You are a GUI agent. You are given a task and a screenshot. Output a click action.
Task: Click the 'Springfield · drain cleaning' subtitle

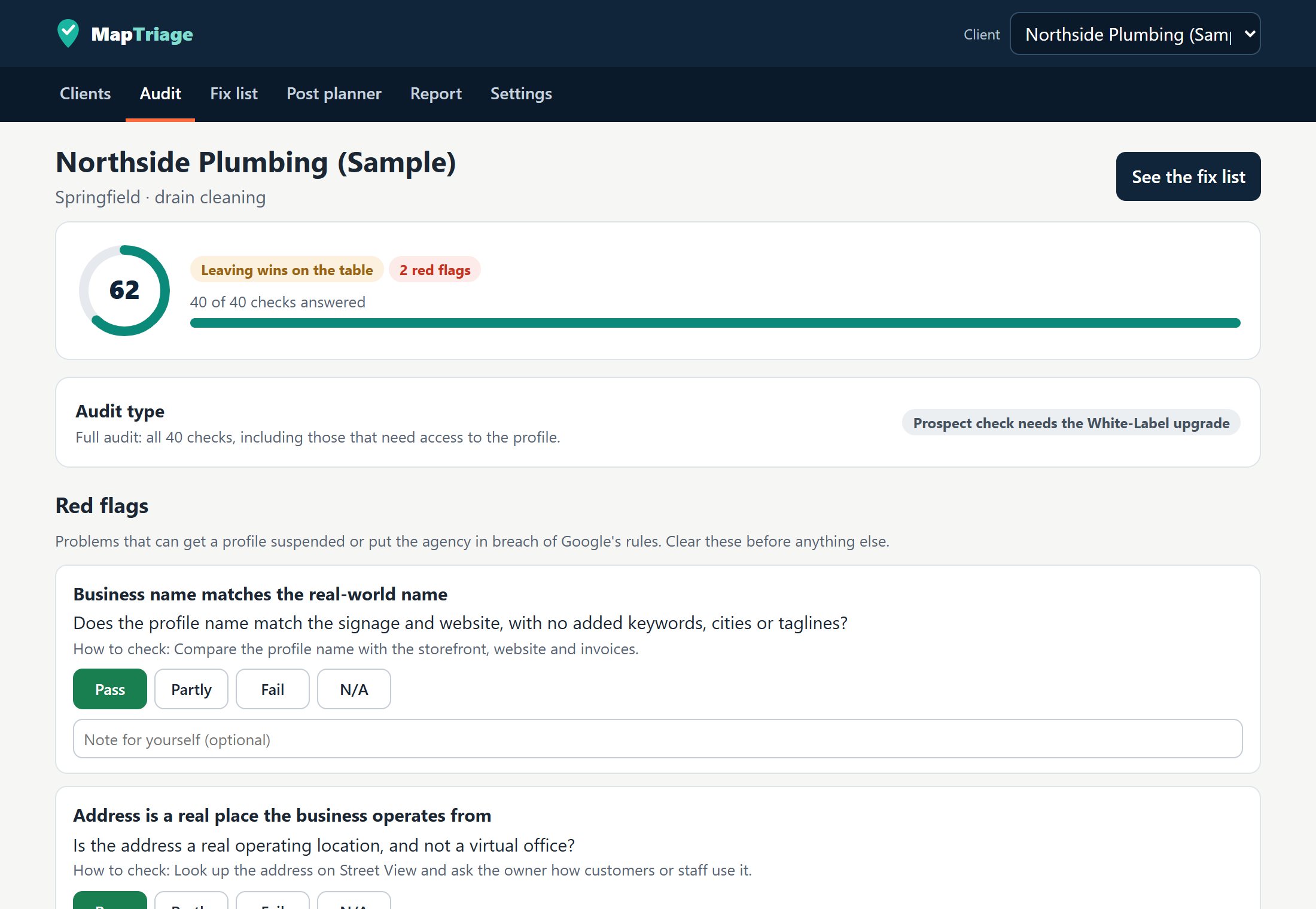click(160, 197)
